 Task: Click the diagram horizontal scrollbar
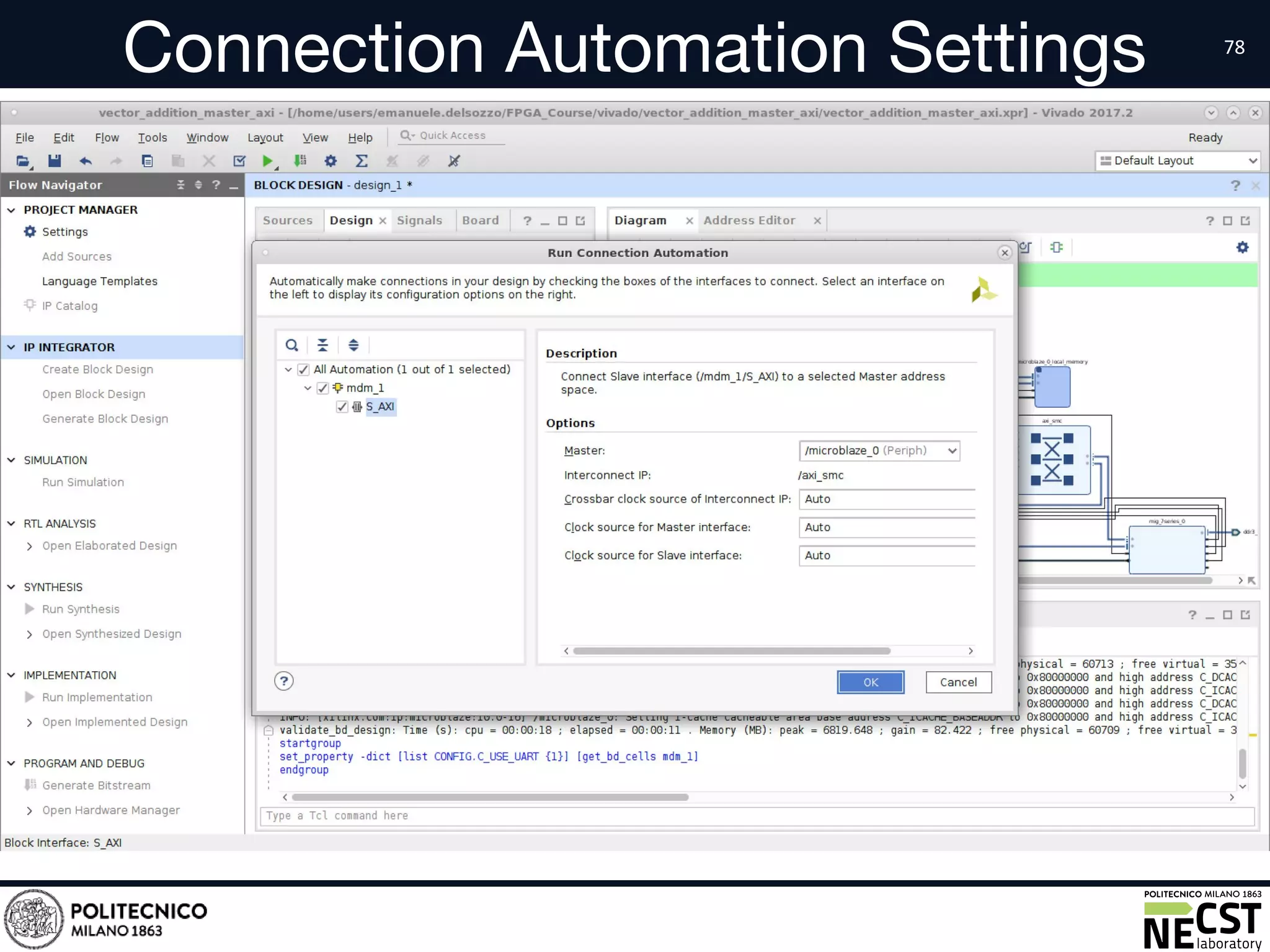(x=1115, y=581)
